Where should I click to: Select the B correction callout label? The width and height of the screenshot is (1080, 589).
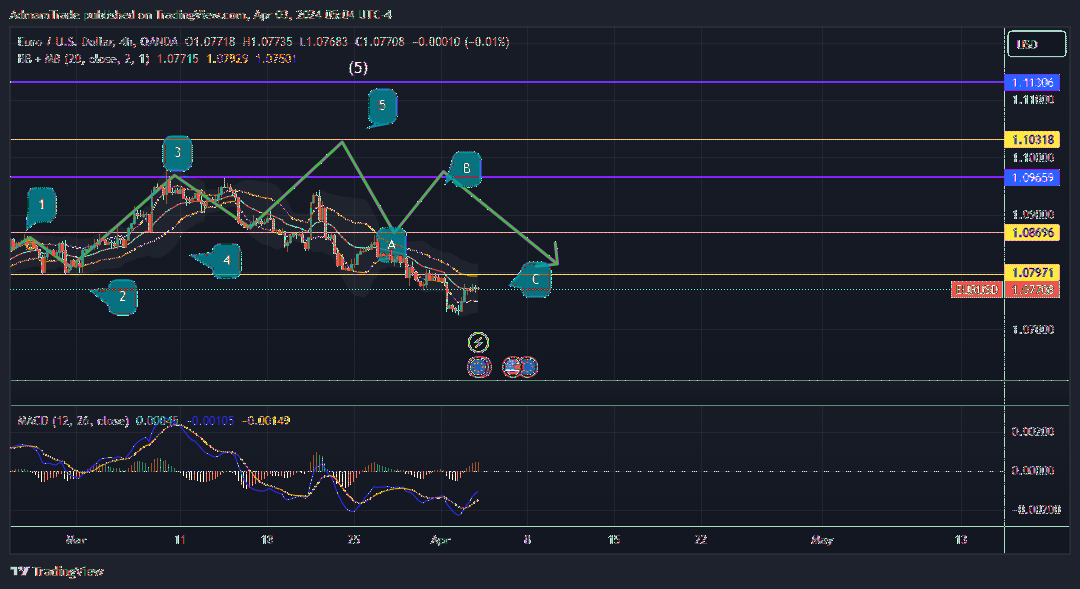pos(465,169)
